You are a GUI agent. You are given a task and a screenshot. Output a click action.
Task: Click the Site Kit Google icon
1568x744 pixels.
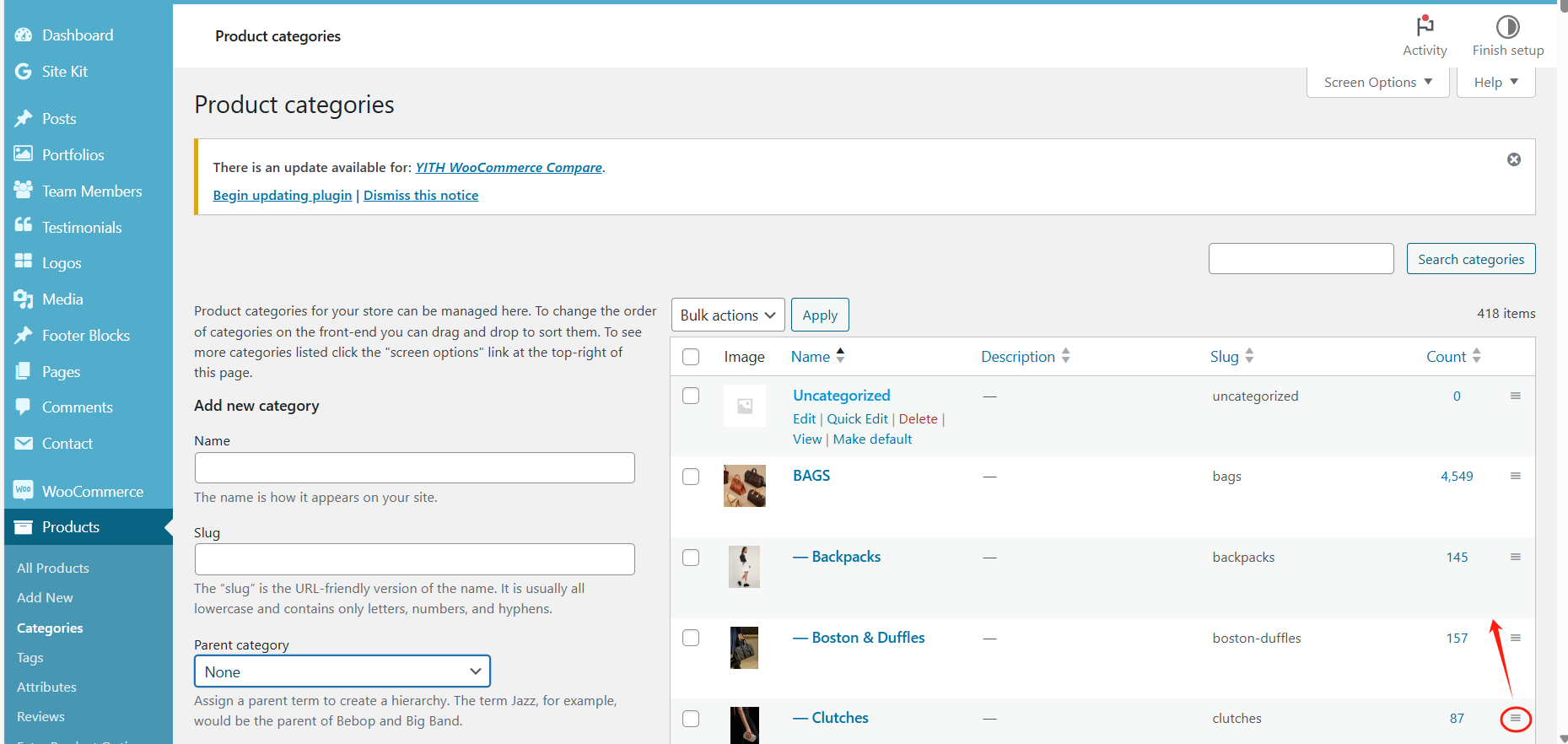tap(24, 72)
